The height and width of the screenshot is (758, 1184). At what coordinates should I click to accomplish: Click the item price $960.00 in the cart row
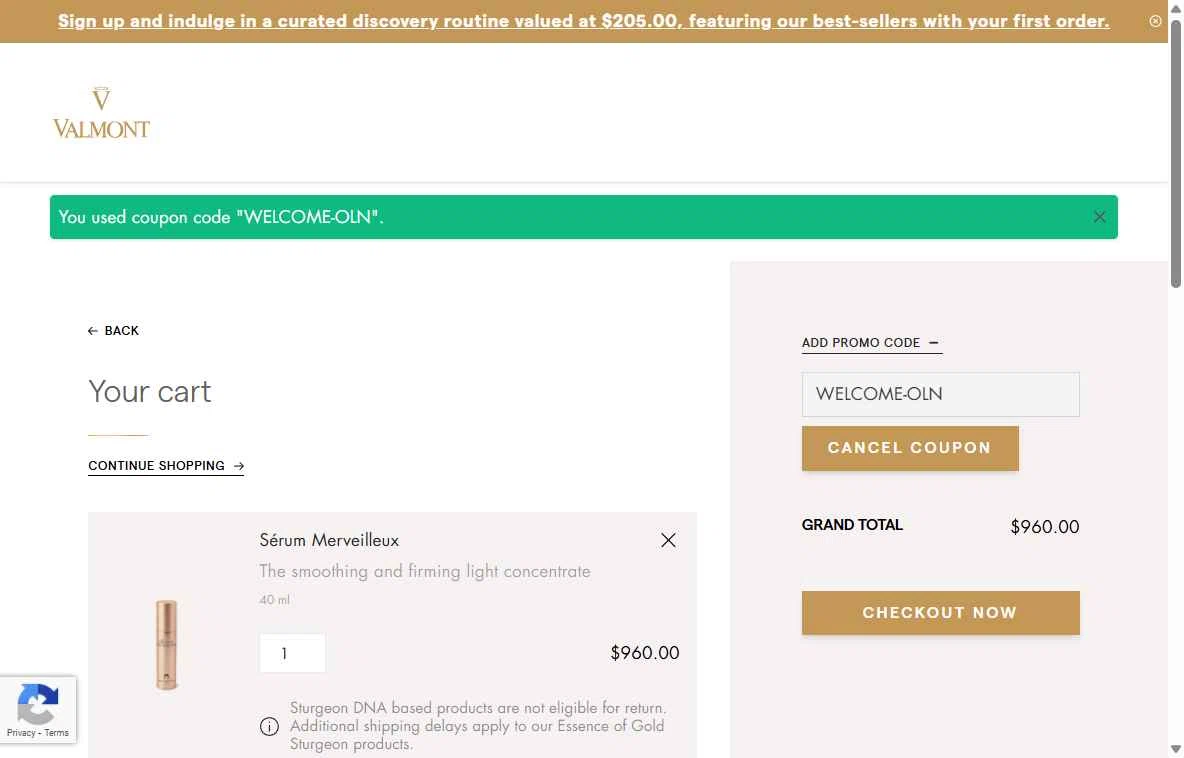[644, 652]
